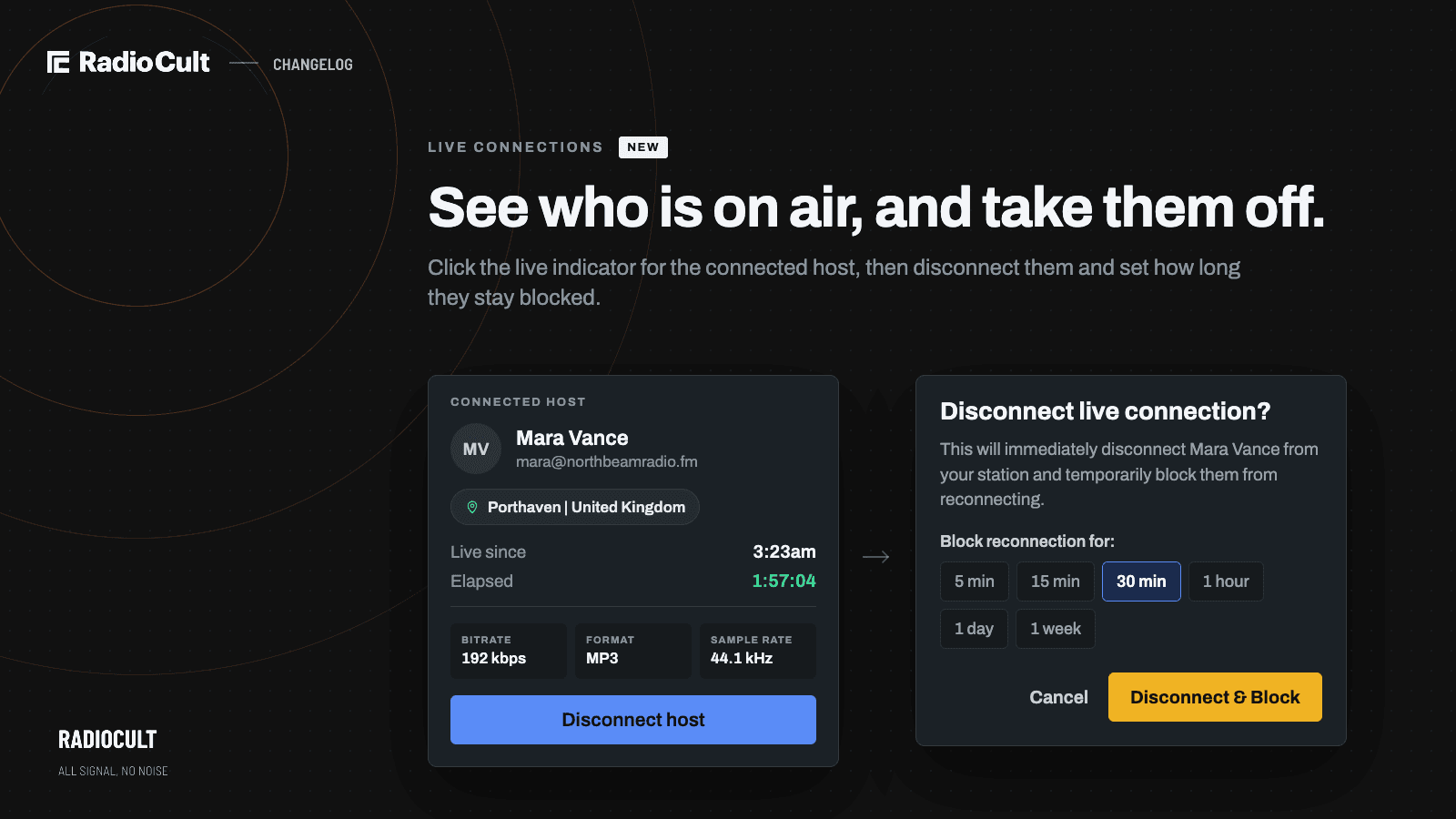Click the NEW badge beside Live Connections
The image size is (1456, 819).
(643, 147)
